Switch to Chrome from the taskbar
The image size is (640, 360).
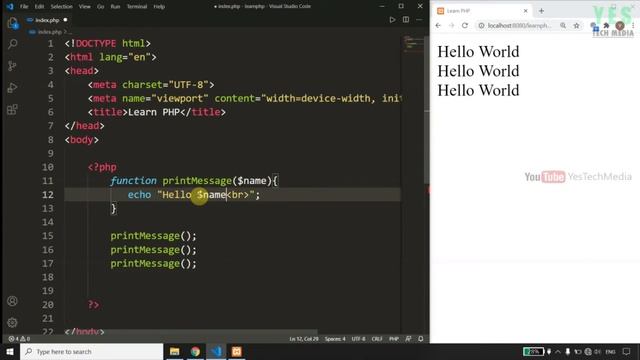coord(195,351)
